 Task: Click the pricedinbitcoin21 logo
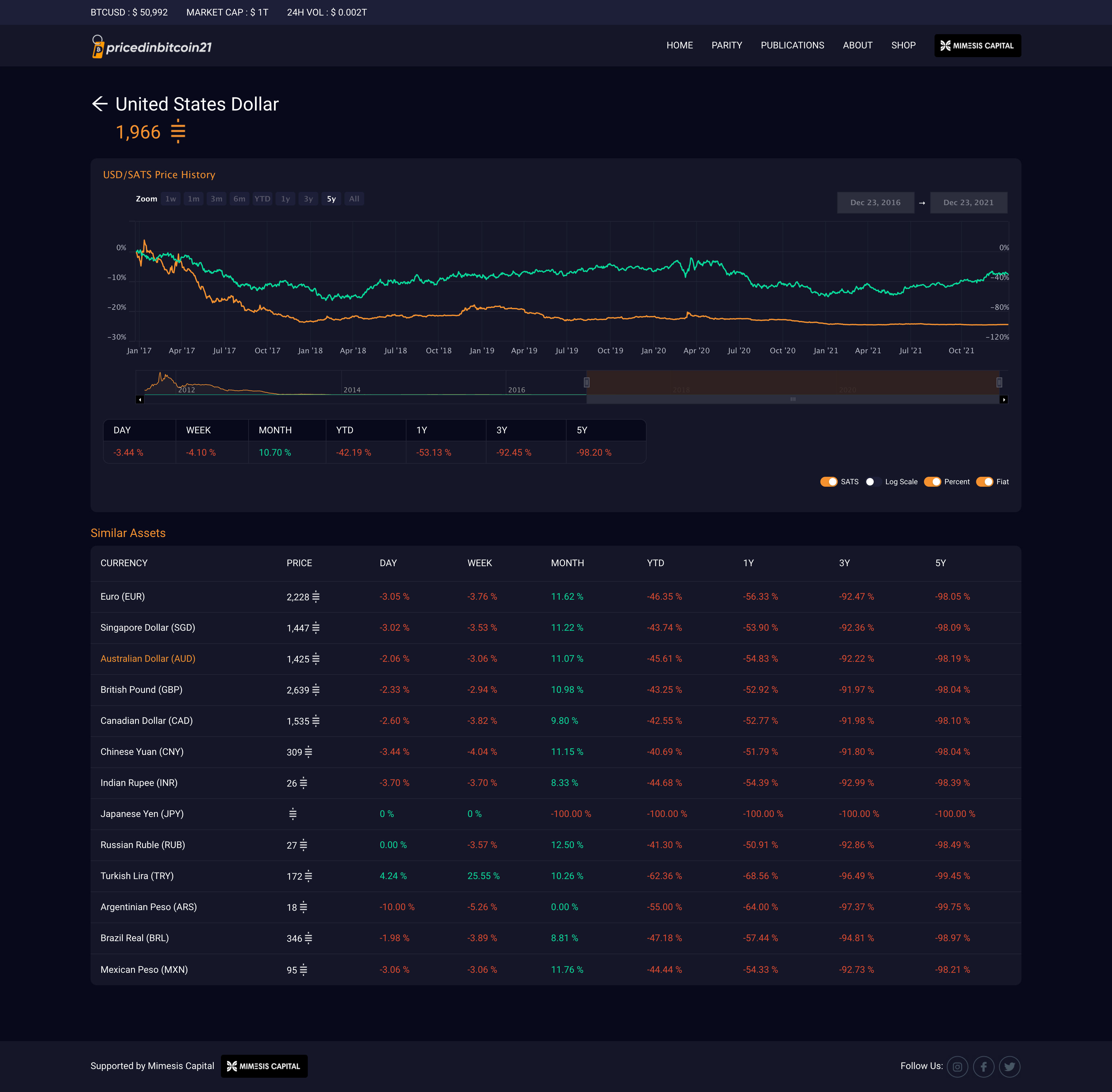pyautogui.click(x=152, y=47)
